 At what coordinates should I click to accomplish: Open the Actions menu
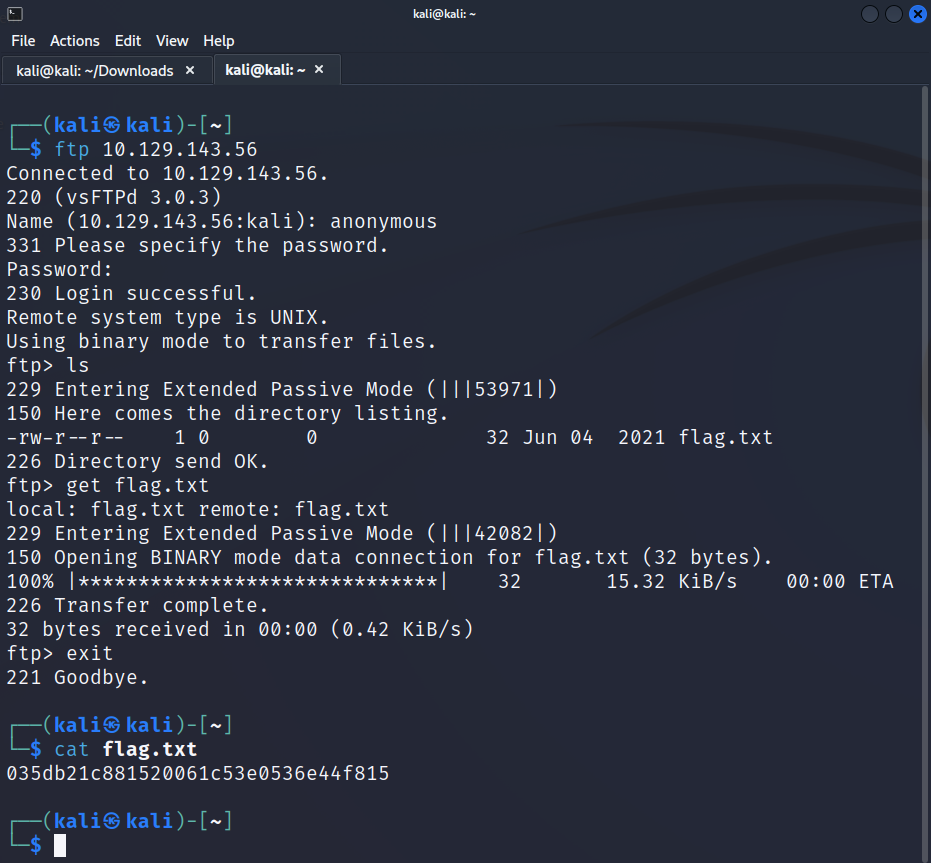pyautogui.click(x=75, y=41)
